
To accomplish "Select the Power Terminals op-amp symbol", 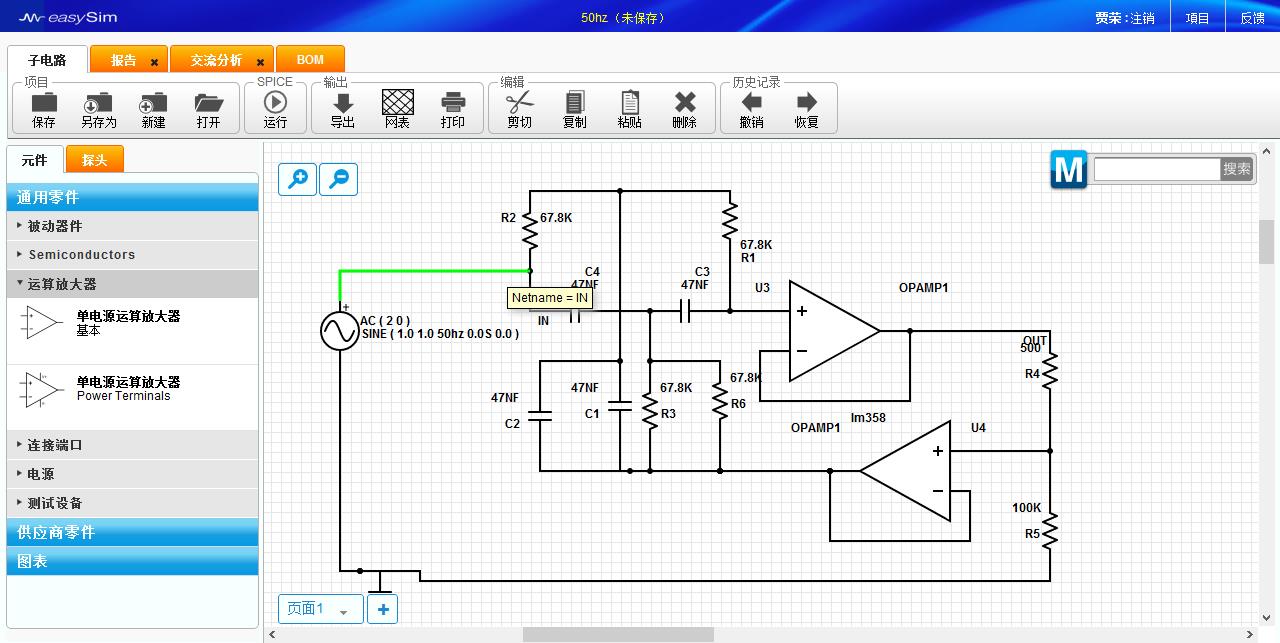I will point(44,389).
